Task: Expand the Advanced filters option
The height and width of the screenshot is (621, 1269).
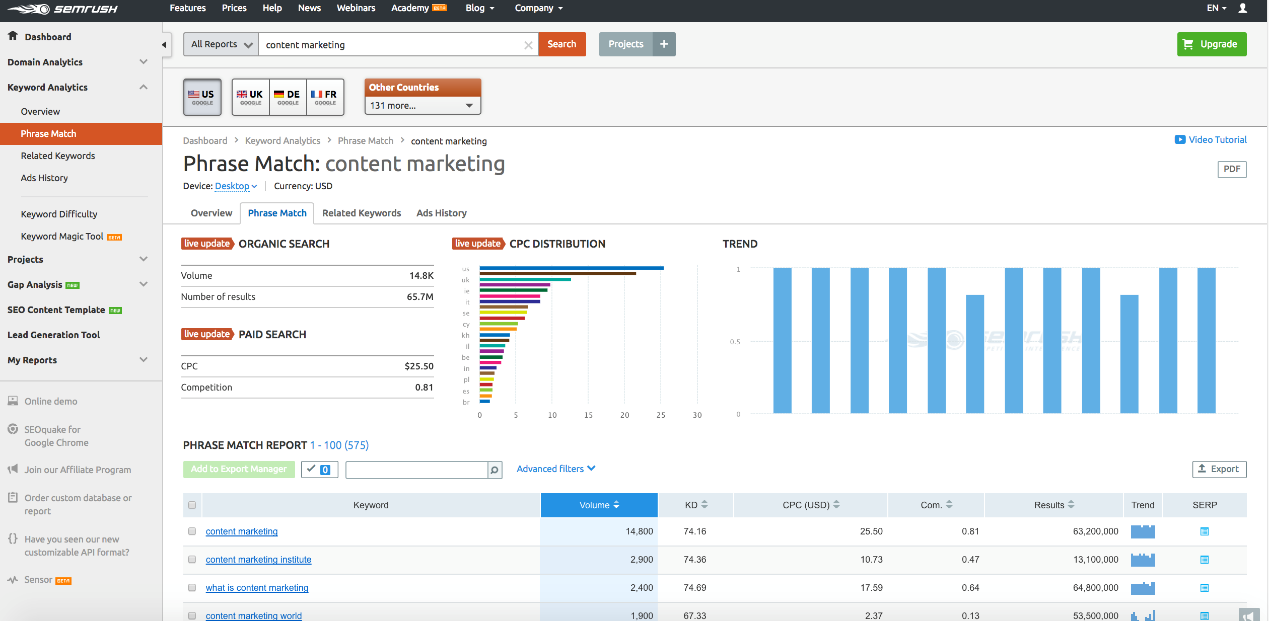Action: tap(556, 469)
